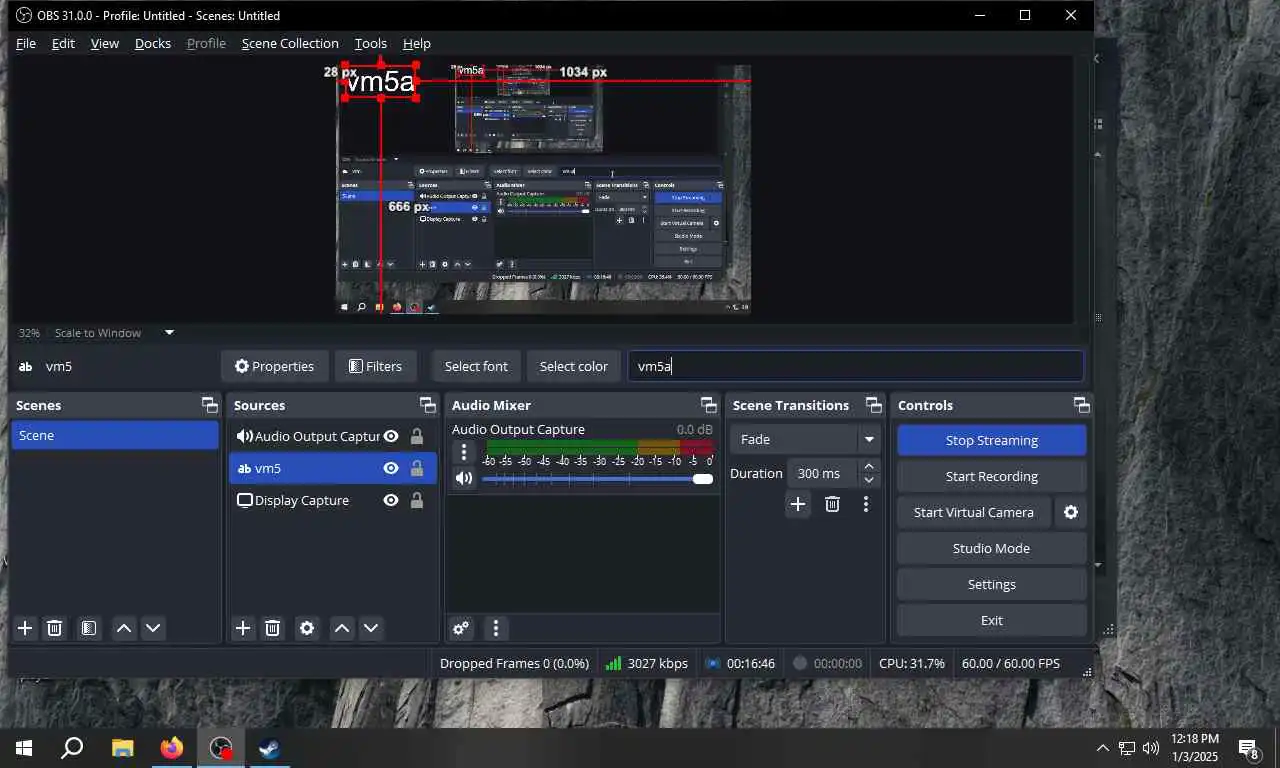Pop out the Scene Transitions dock
The height and width of the screenshot is (768, 1280).
pyautogui.click(x=874, y=405)
